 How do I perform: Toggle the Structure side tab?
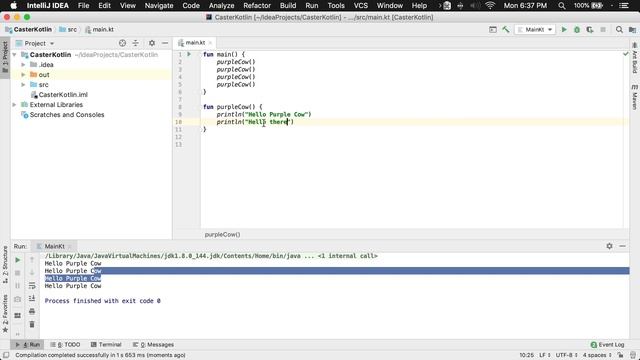(x=5, y=264)
